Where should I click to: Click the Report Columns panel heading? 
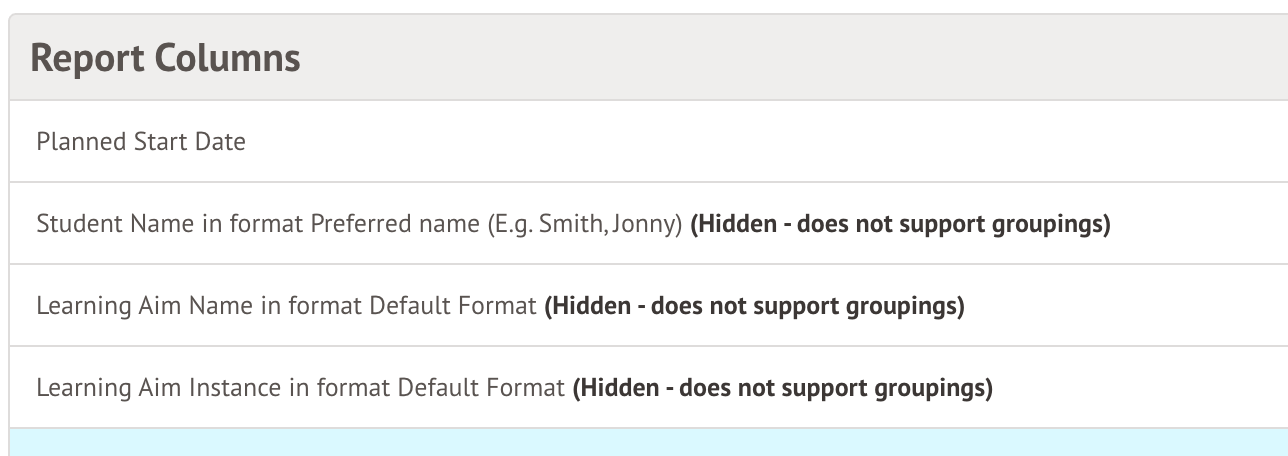click(x=166, y=58)
